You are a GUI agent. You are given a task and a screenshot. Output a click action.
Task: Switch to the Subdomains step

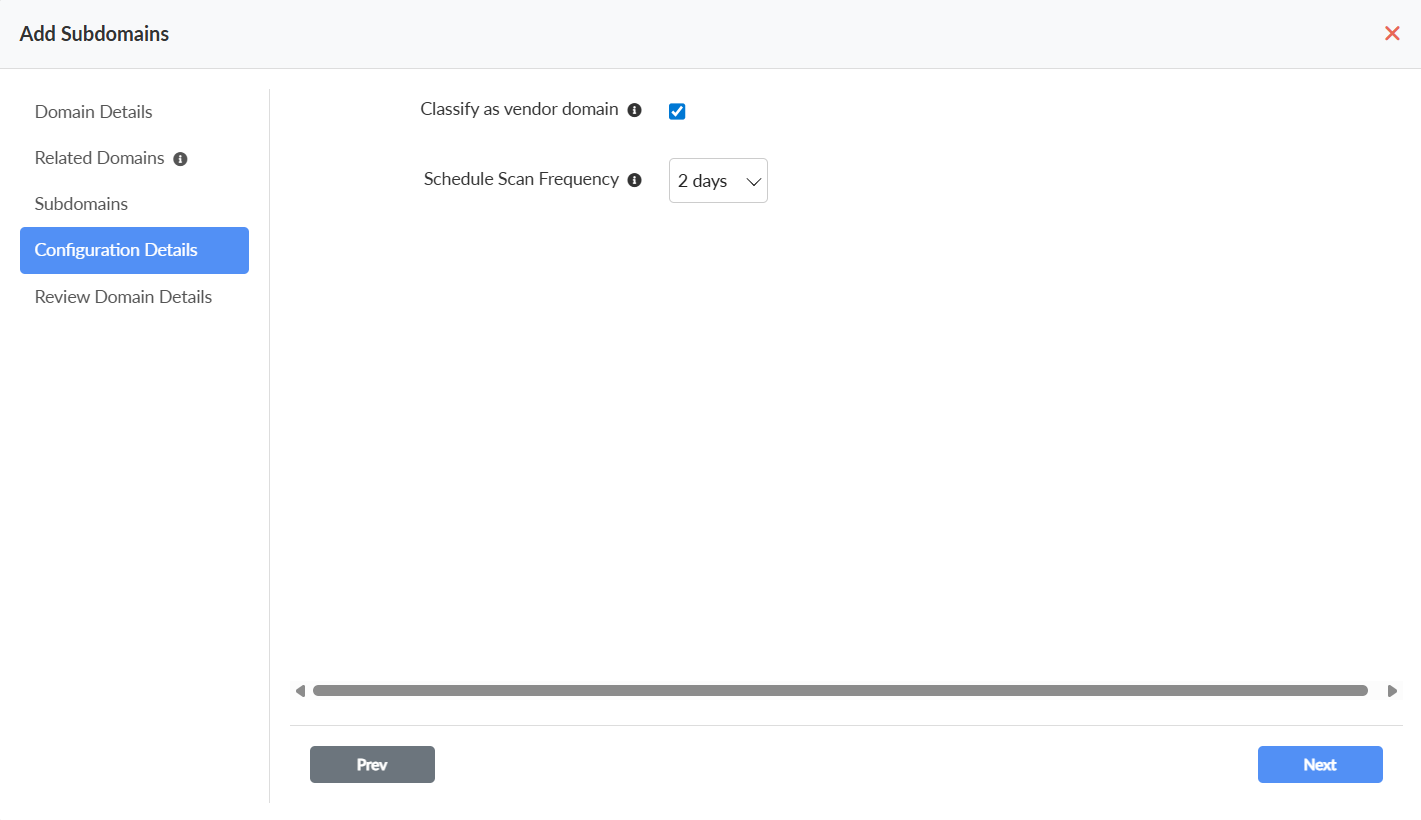81,204
